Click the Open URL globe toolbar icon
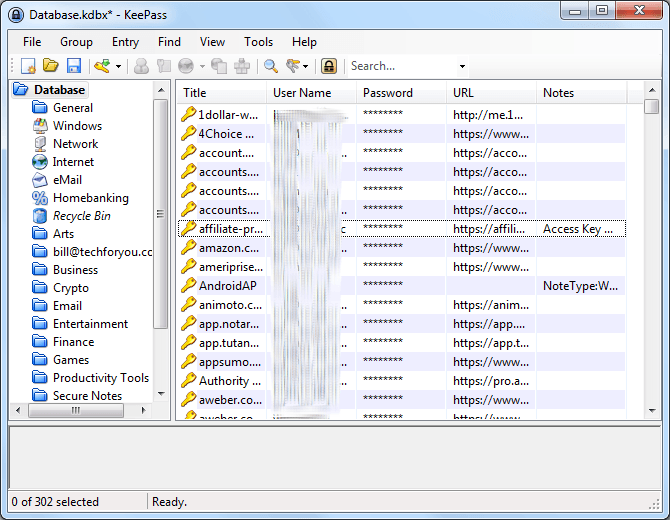Viewport: 670px width, 520px height. [186, 66]
